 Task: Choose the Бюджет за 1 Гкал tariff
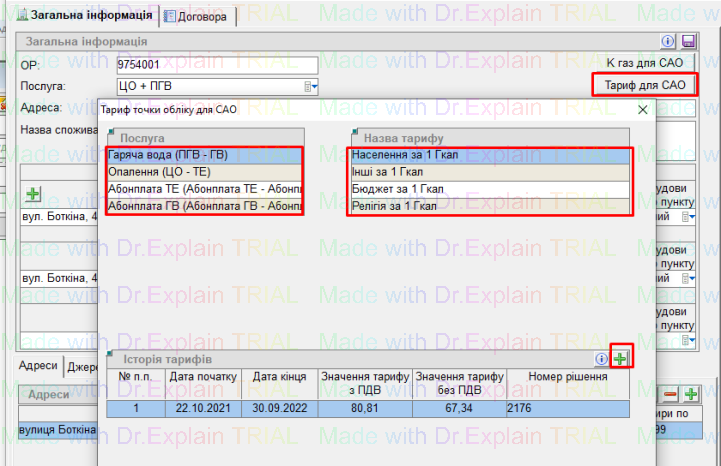point(490,190)
